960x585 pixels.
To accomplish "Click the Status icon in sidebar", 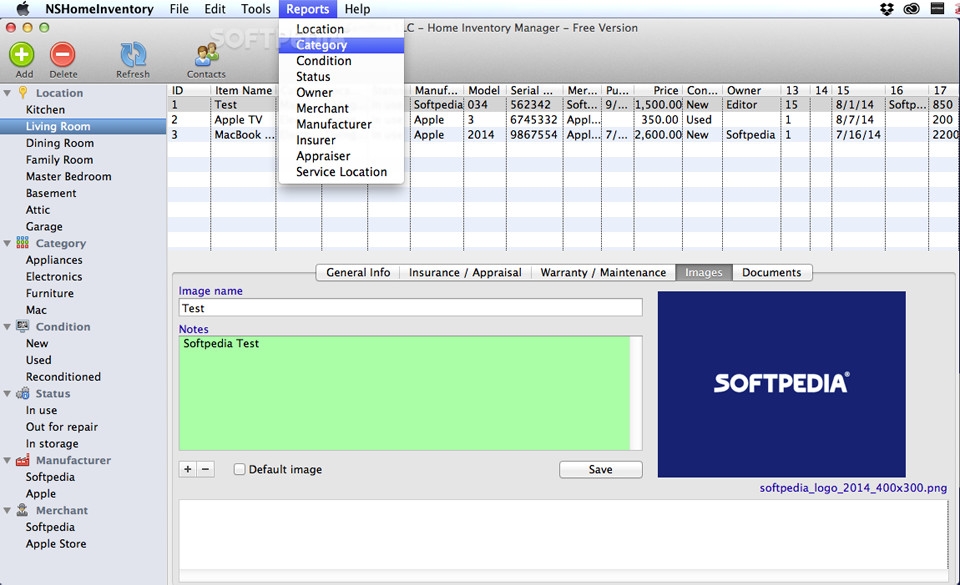I will click(23, 393).
